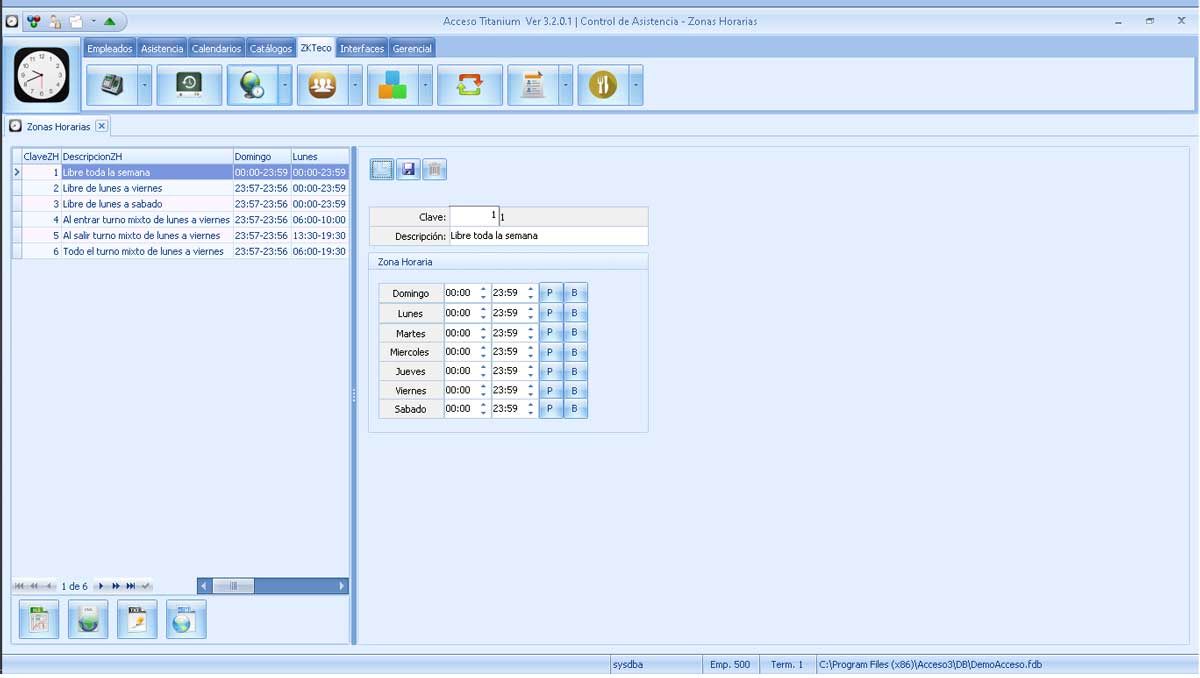The width and height of the screenshot is (1200, 678).
Task: Click the colored blocks toolbar icon
Action: 392,86
